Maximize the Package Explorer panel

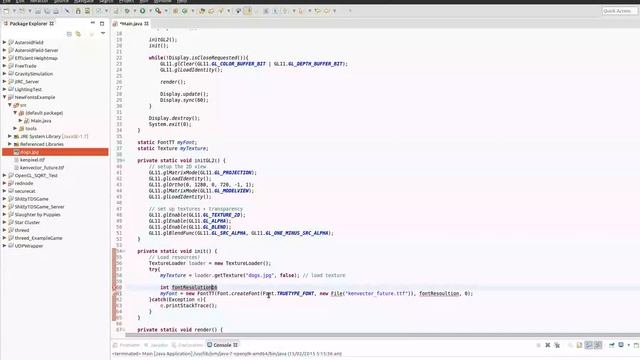click(x=102, y=23)
